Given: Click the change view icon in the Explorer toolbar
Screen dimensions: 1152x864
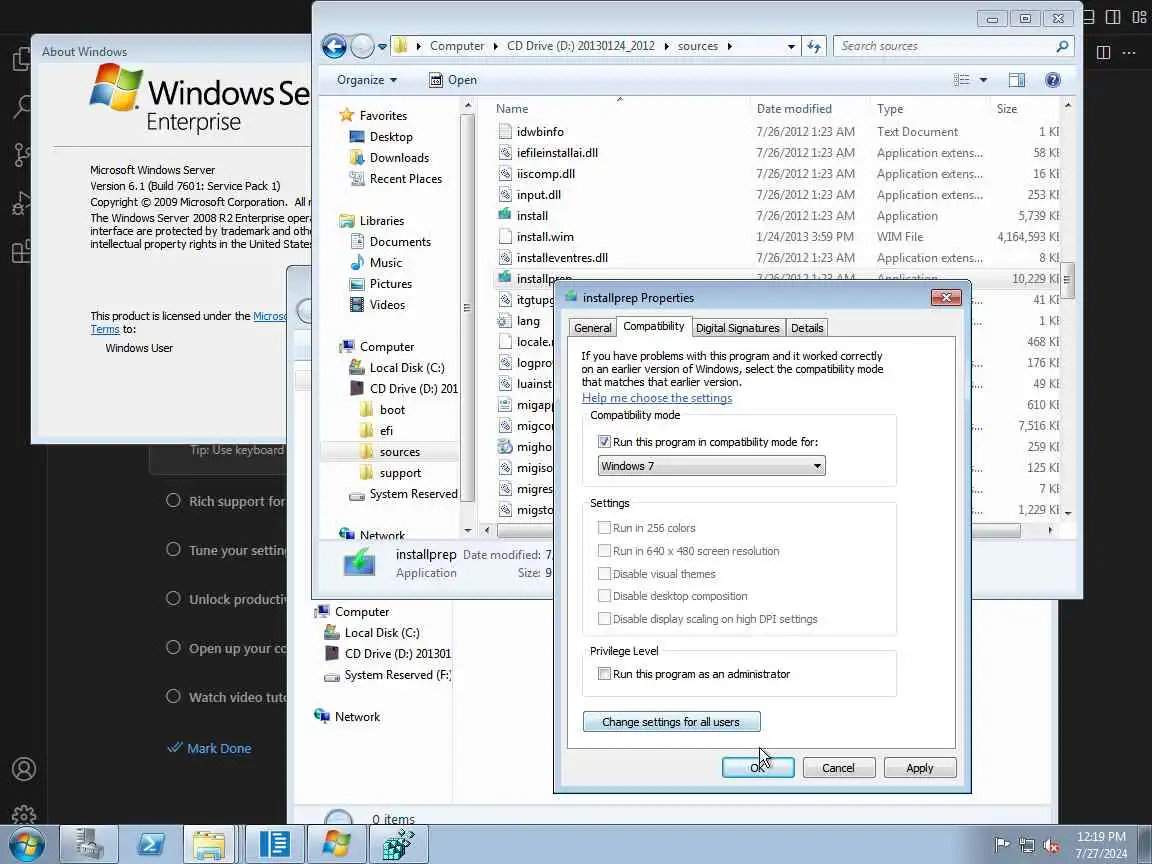Looking at the screenshot, I should click(x=962, y=80).
